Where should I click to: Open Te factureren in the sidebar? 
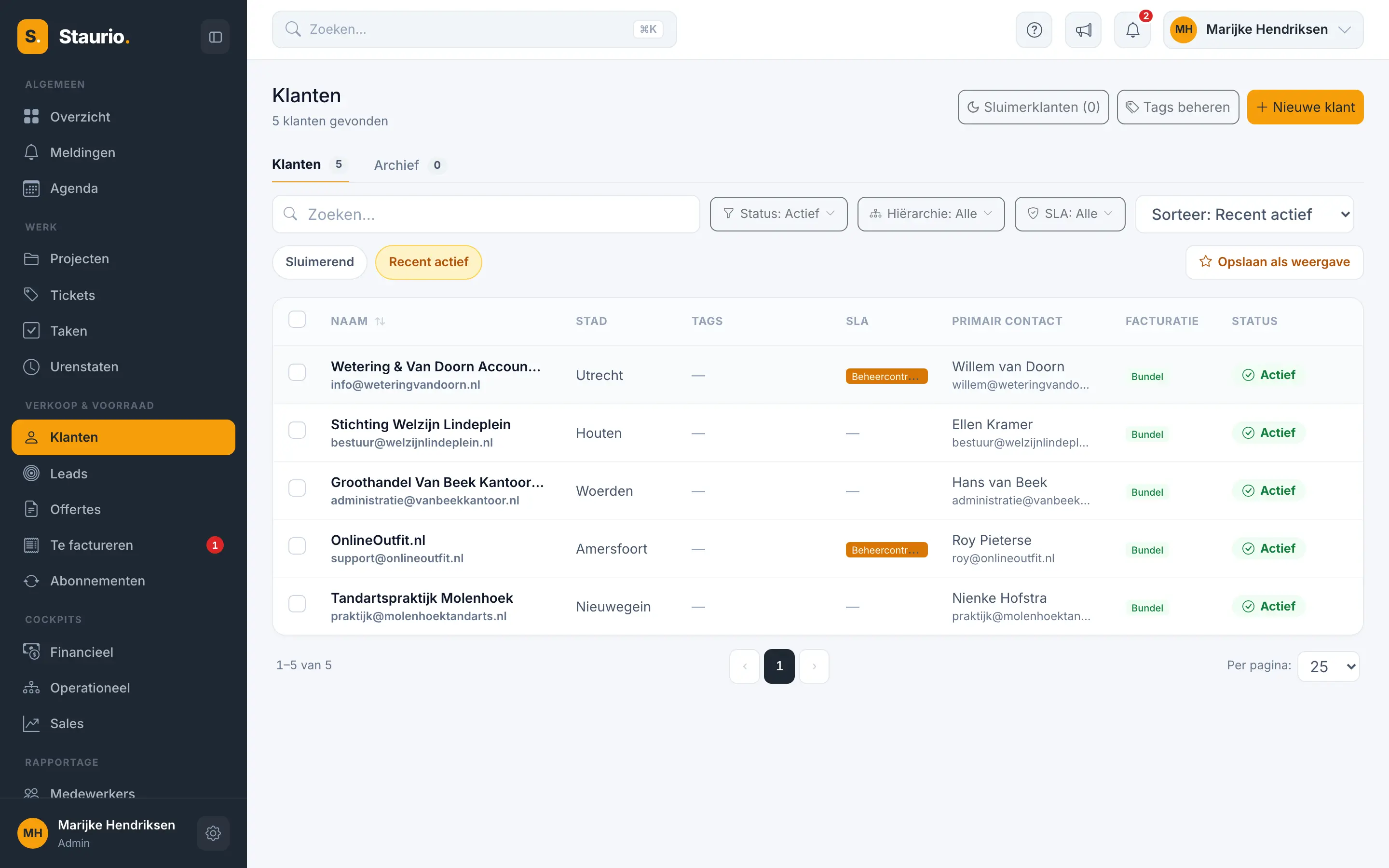[123, 545]
